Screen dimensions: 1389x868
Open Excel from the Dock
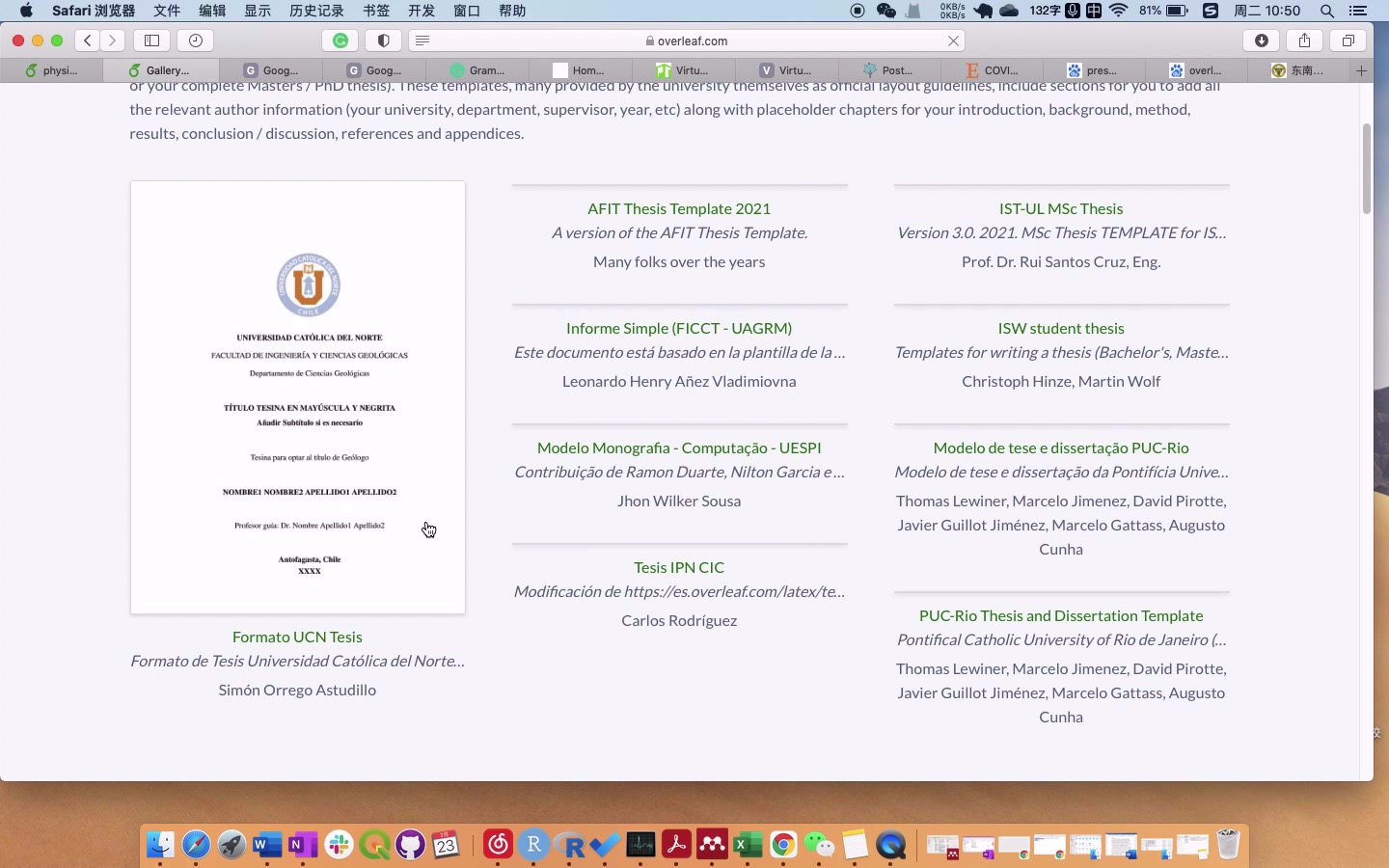(x=748, y=846)
